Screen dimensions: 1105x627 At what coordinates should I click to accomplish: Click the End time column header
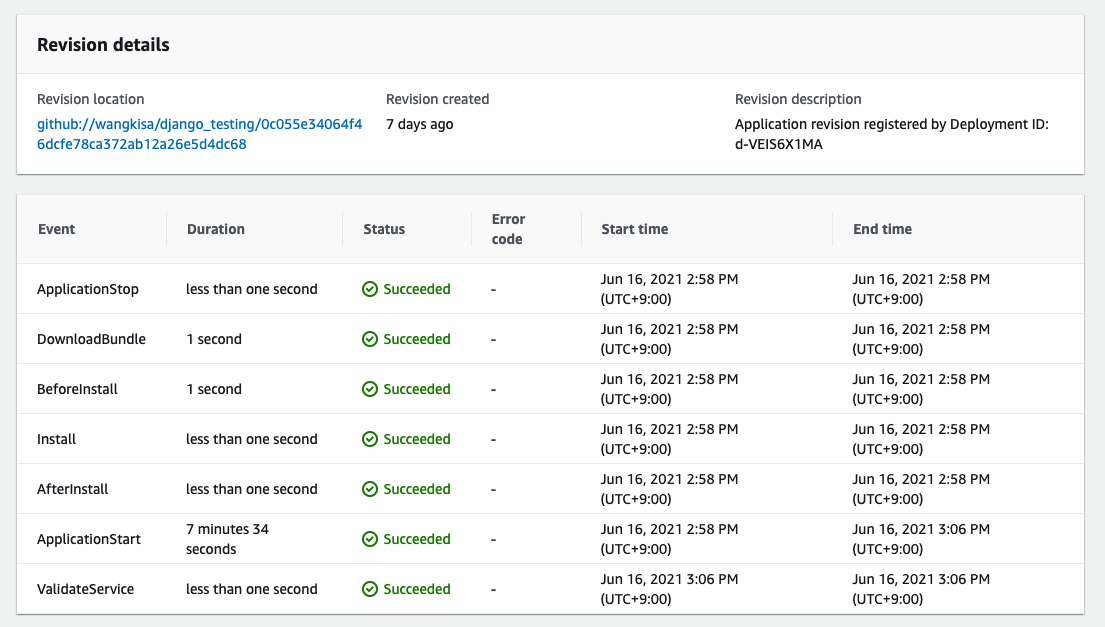[x=882, y=229]
